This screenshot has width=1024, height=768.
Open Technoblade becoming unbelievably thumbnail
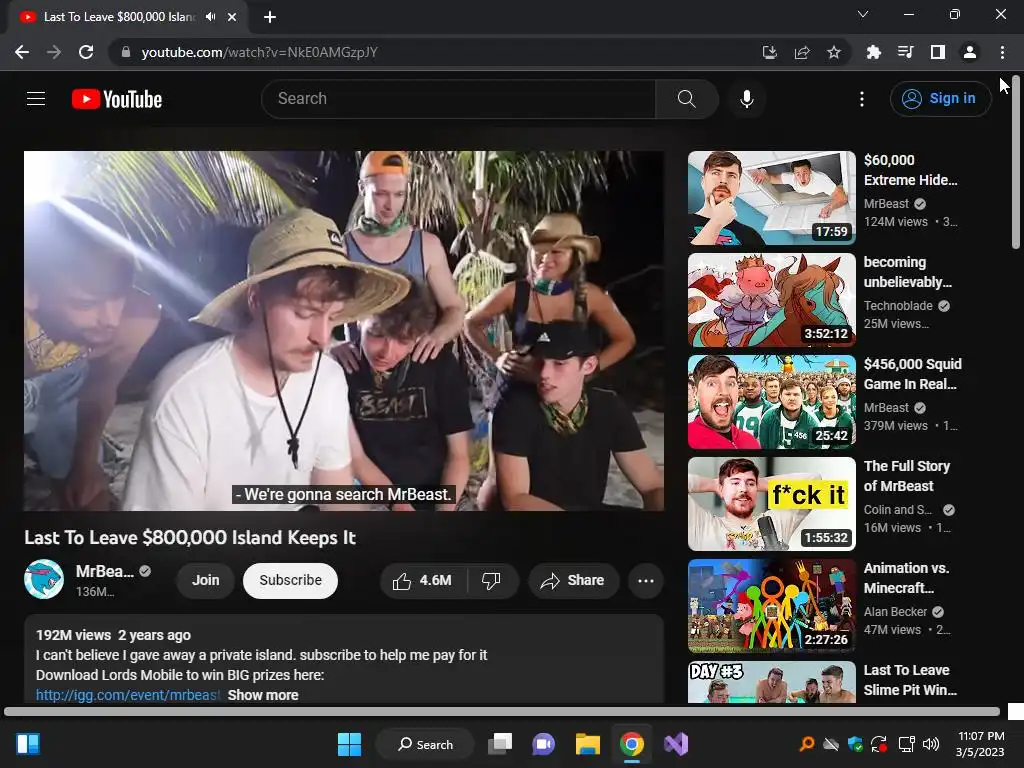(x=772, y=300)
